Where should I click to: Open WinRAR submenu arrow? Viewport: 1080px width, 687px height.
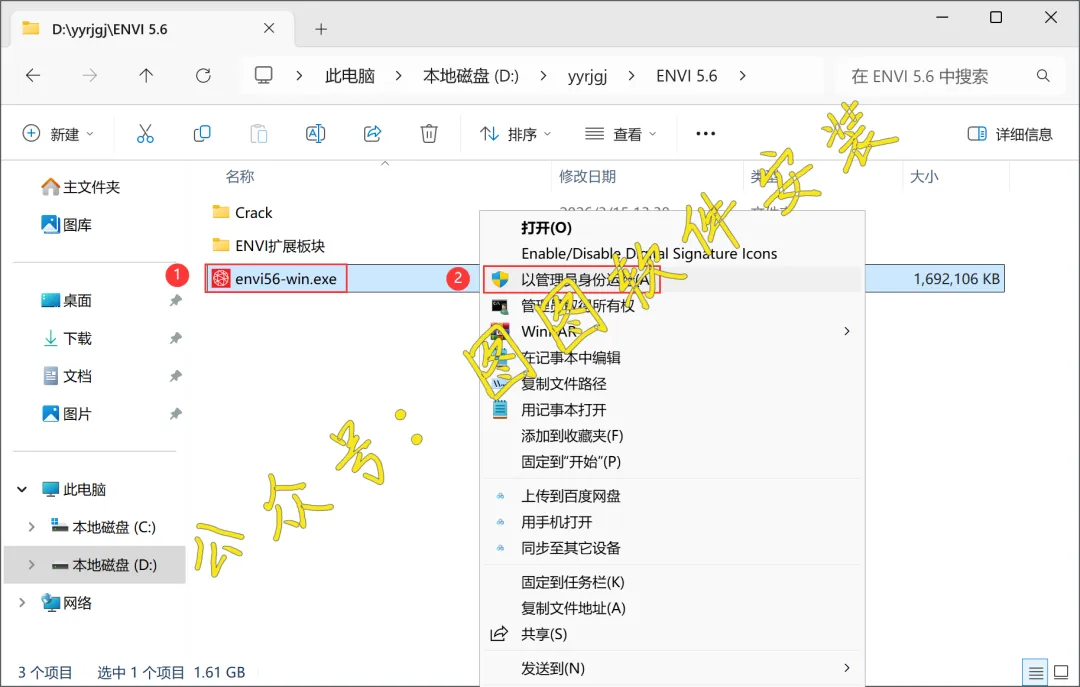(847, 331)
